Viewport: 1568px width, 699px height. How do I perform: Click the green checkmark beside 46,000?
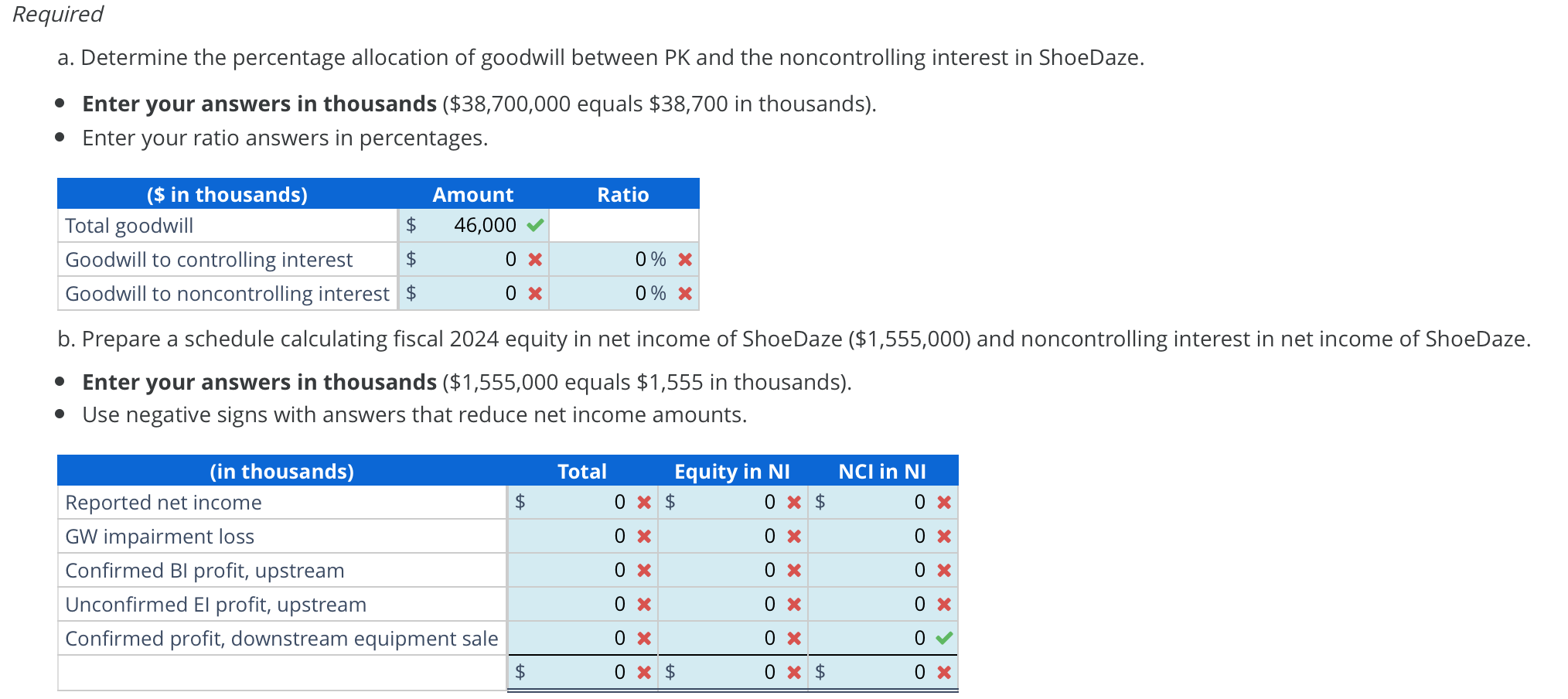(x=535, y=225)
